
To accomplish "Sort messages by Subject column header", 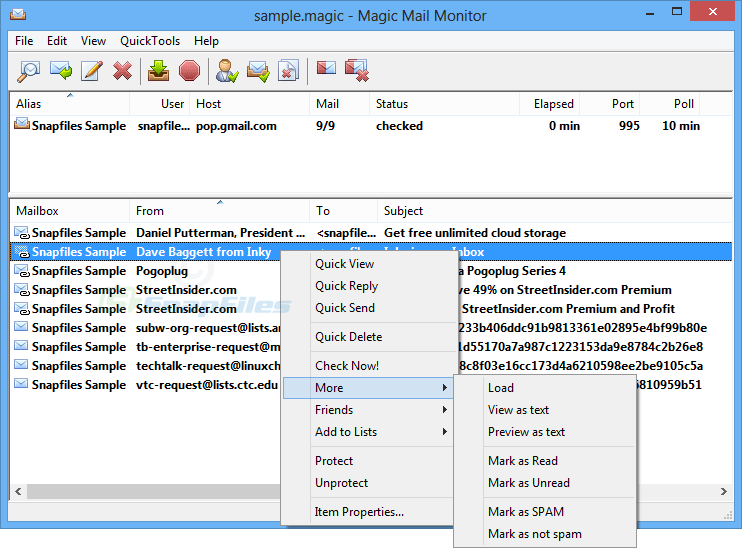I will [x=555, y=211].
